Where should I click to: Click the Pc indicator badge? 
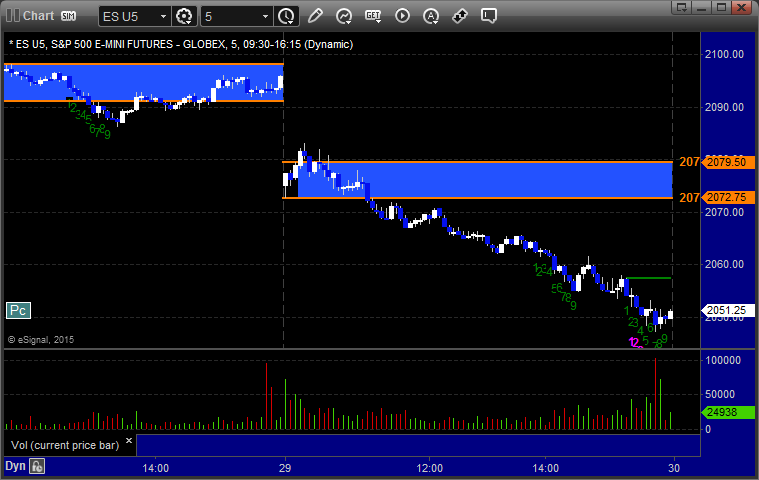click(x=18, y=310)
